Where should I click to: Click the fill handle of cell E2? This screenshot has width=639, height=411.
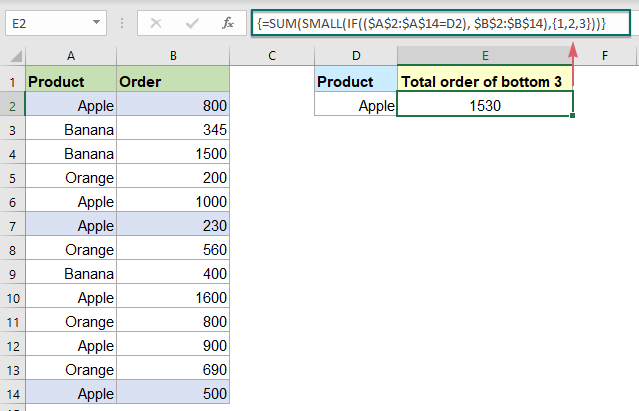[574, 116]
